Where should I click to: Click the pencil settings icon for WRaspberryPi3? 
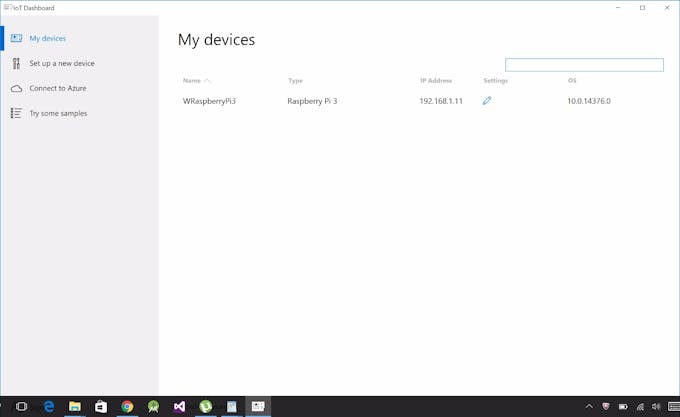pyautogui.click(x=487, y=101)
